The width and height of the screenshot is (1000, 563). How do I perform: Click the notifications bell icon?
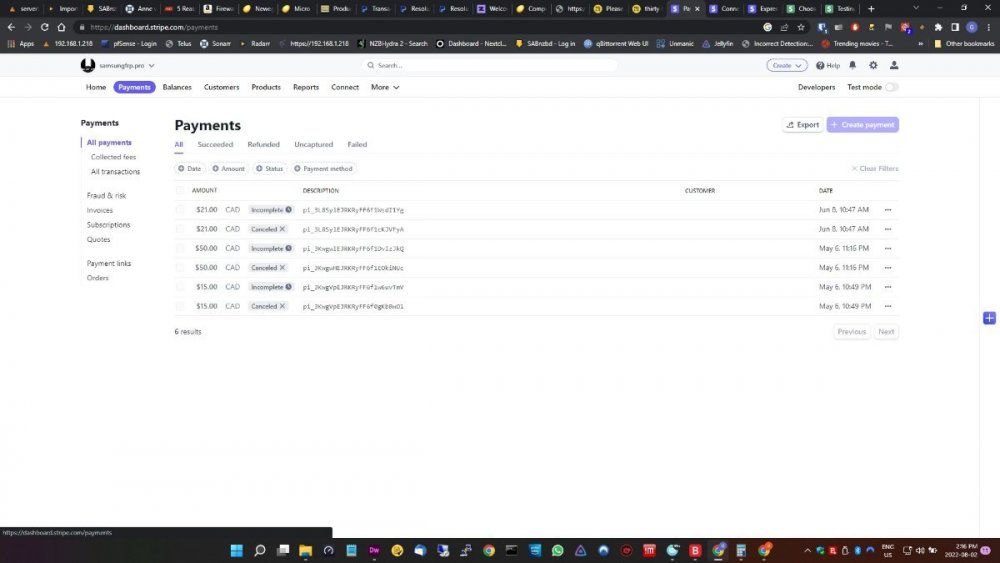click(x=853, y=65)
